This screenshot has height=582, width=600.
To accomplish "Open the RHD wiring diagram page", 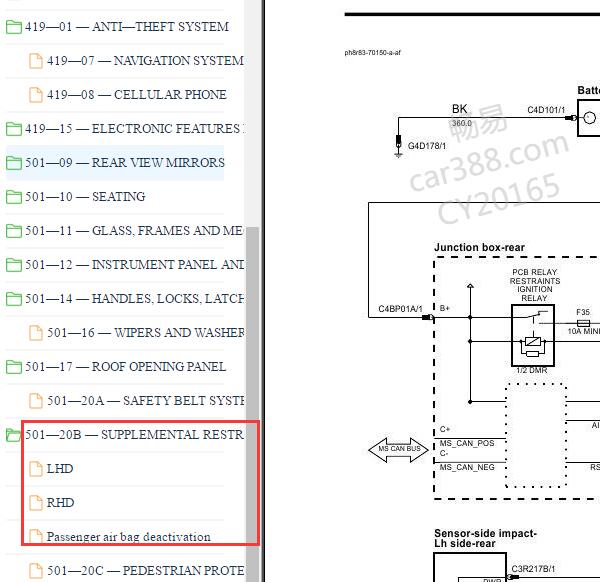I will coord(60,503).
